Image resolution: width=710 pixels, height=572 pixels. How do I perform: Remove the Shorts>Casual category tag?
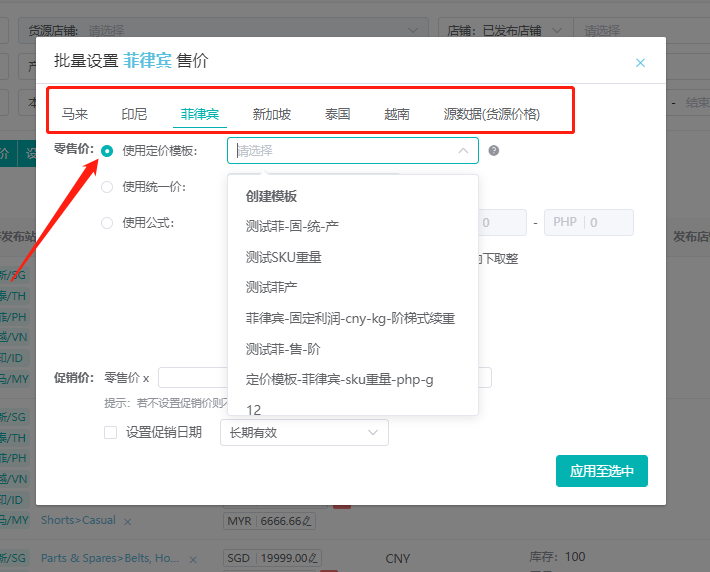(x=128, y=521)
